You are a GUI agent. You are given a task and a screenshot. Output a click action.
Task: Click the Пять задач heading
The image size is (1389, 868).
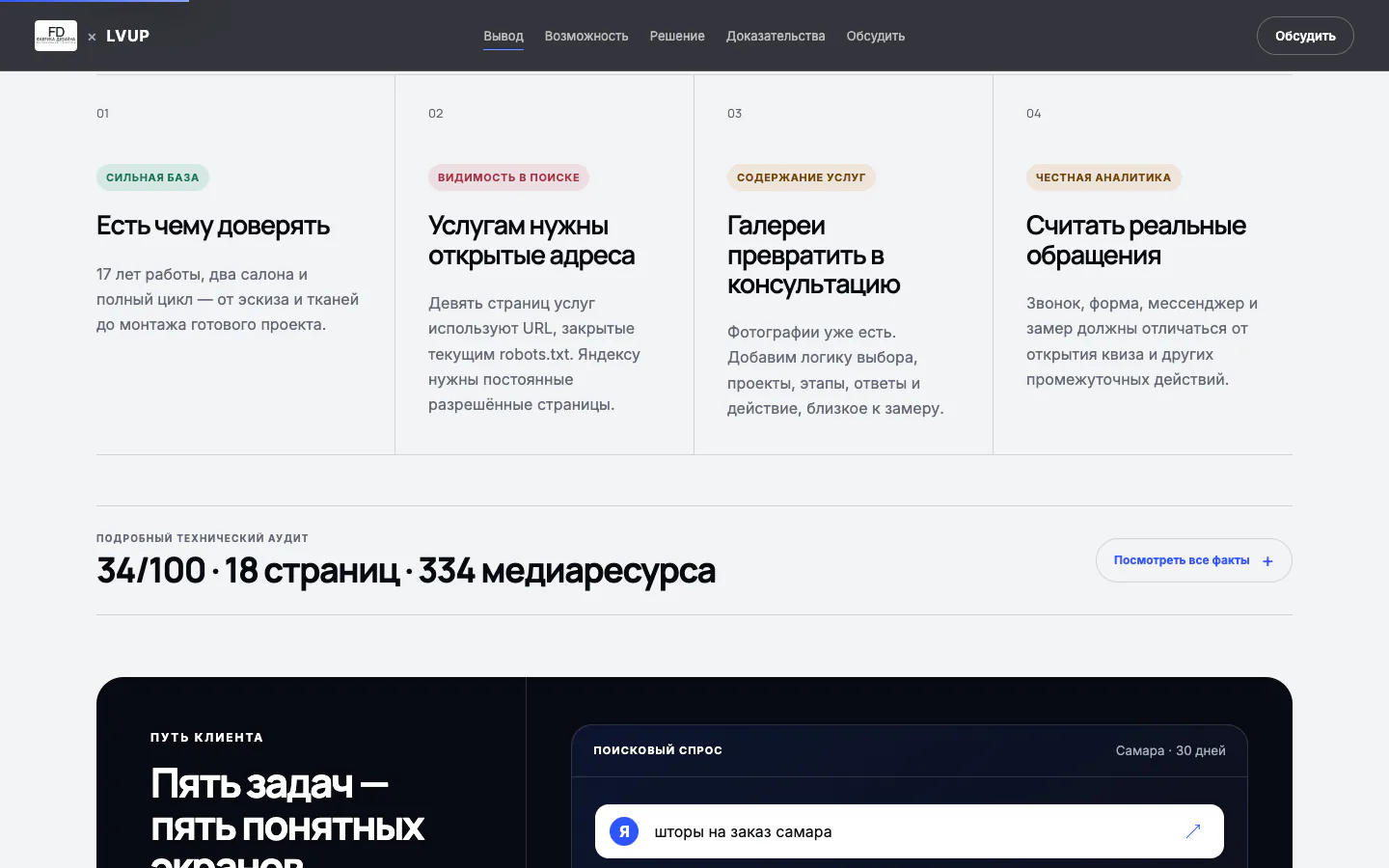[287, 816]
